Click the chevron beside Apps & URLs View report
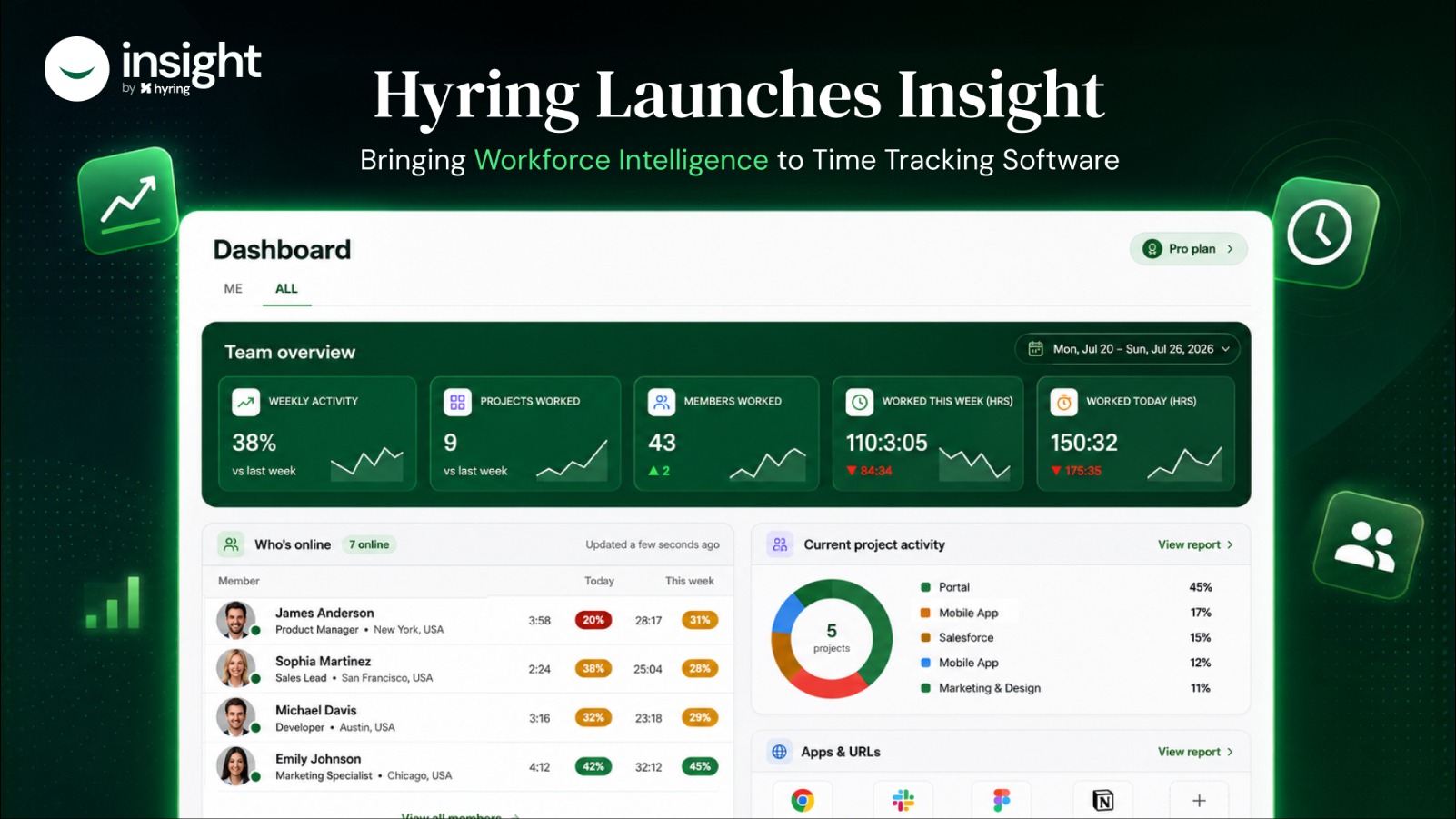The image size is (1456, 819). pyautogui.click(x=1230, y=752)
